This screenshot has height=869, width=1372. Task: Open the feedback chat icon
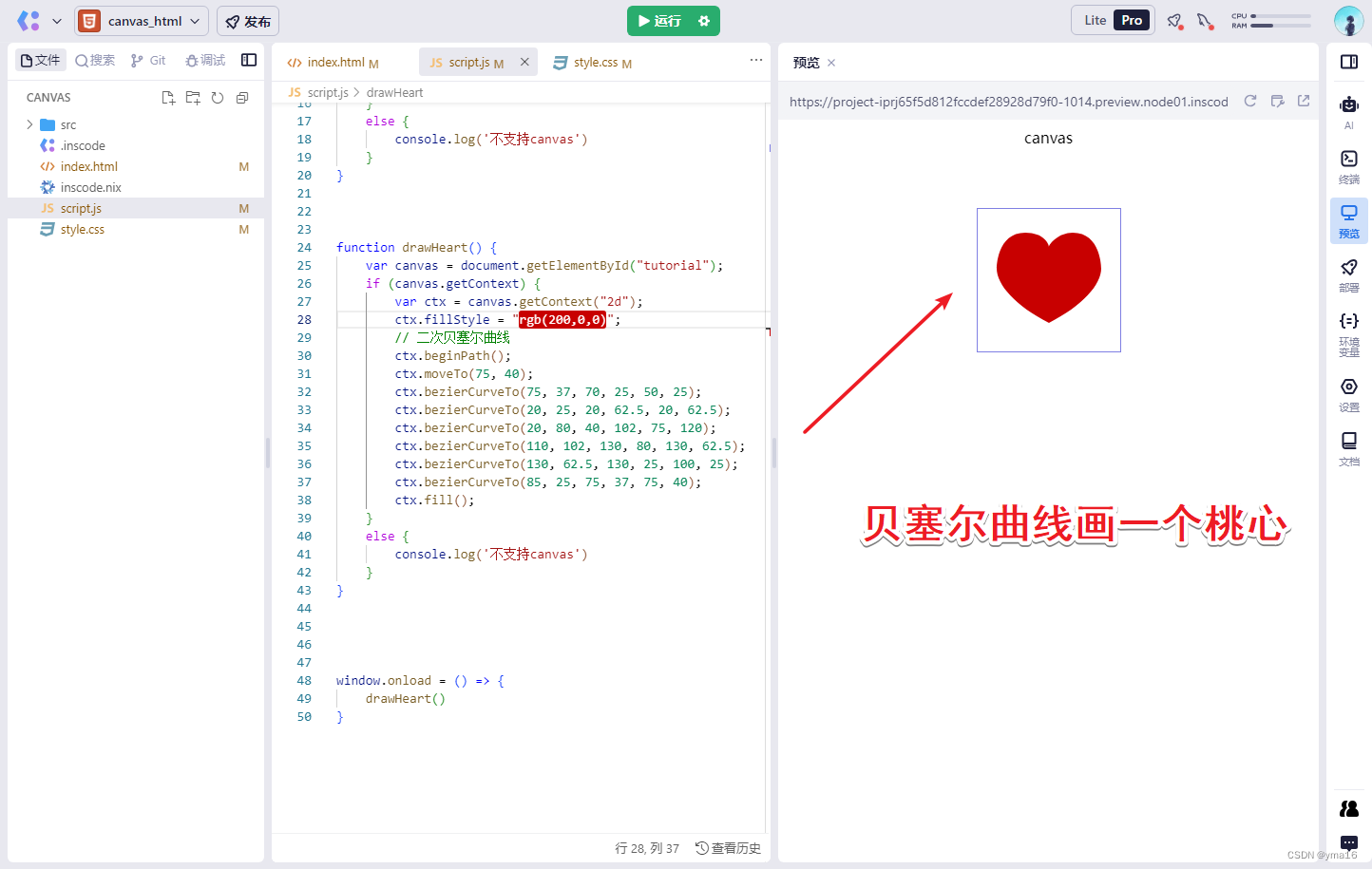point(1349,843)
